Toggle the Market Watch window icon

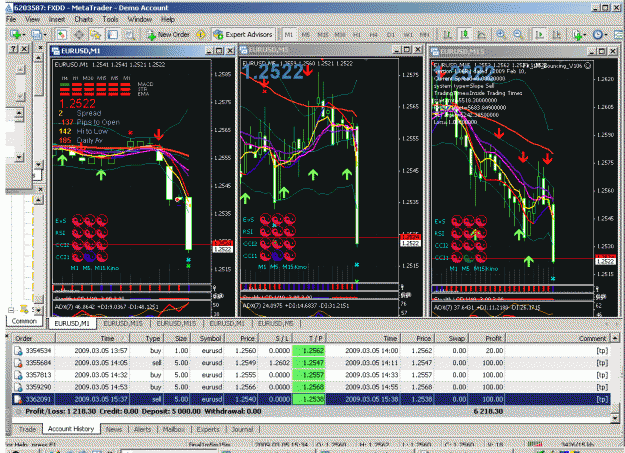61,35
